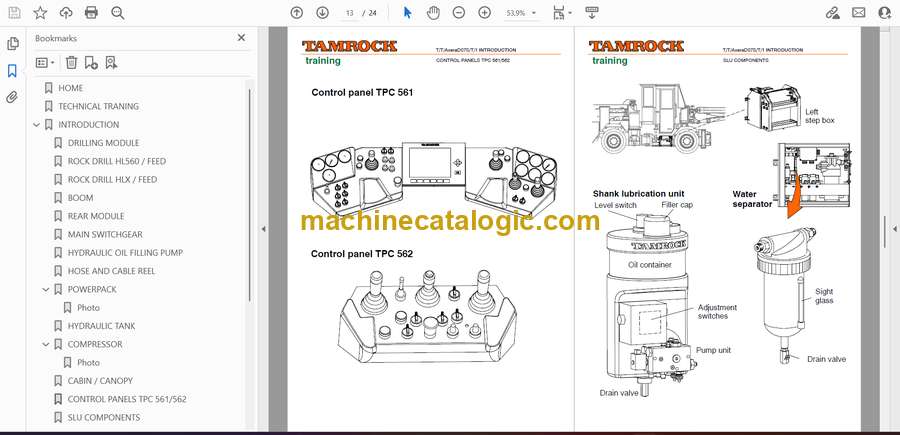Open the zoom level dropdown 53.9%
The image size is (900, 435).
click(x=521, y=13)
